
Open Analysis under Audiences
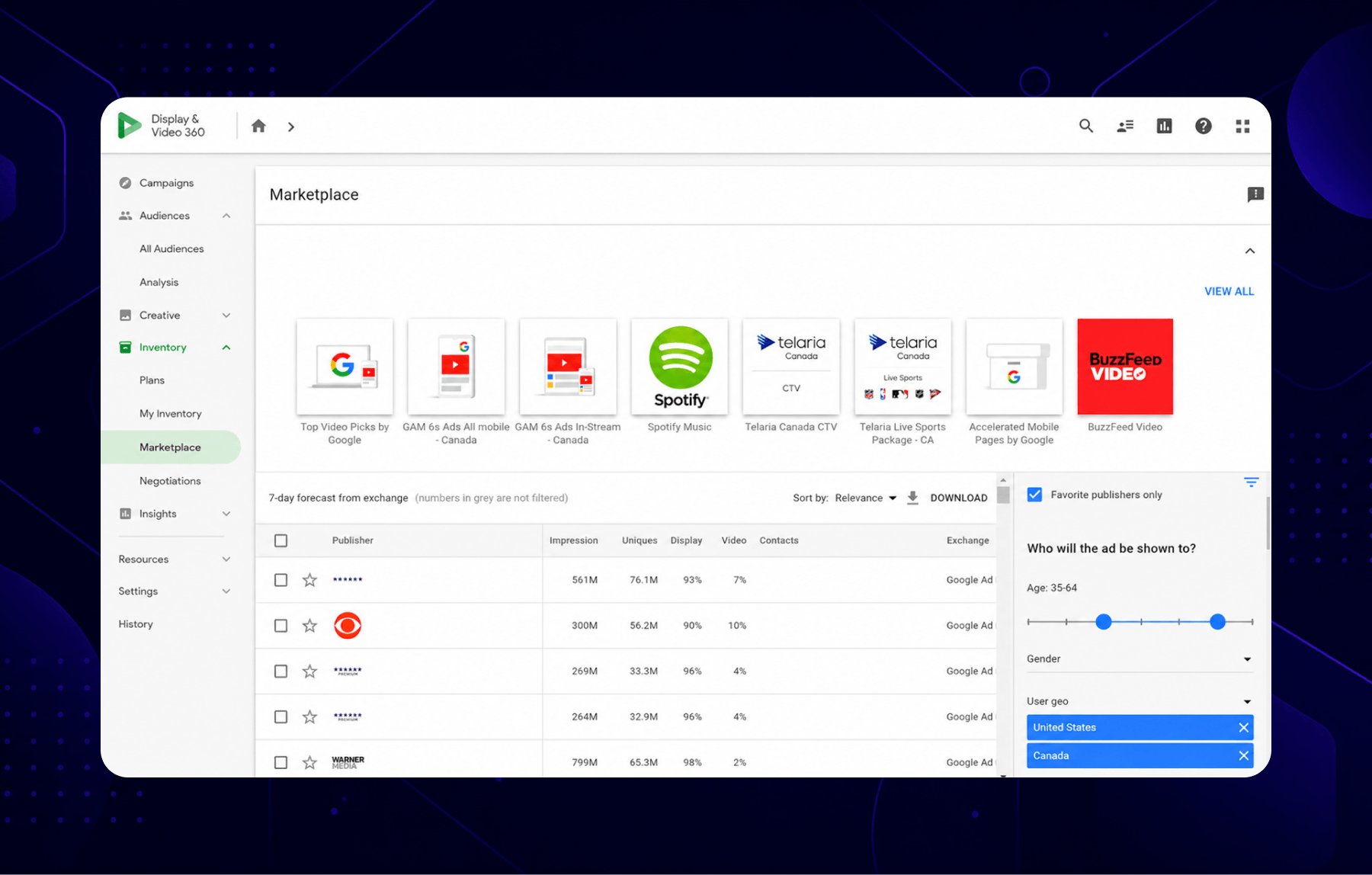(x=159, y=282)
